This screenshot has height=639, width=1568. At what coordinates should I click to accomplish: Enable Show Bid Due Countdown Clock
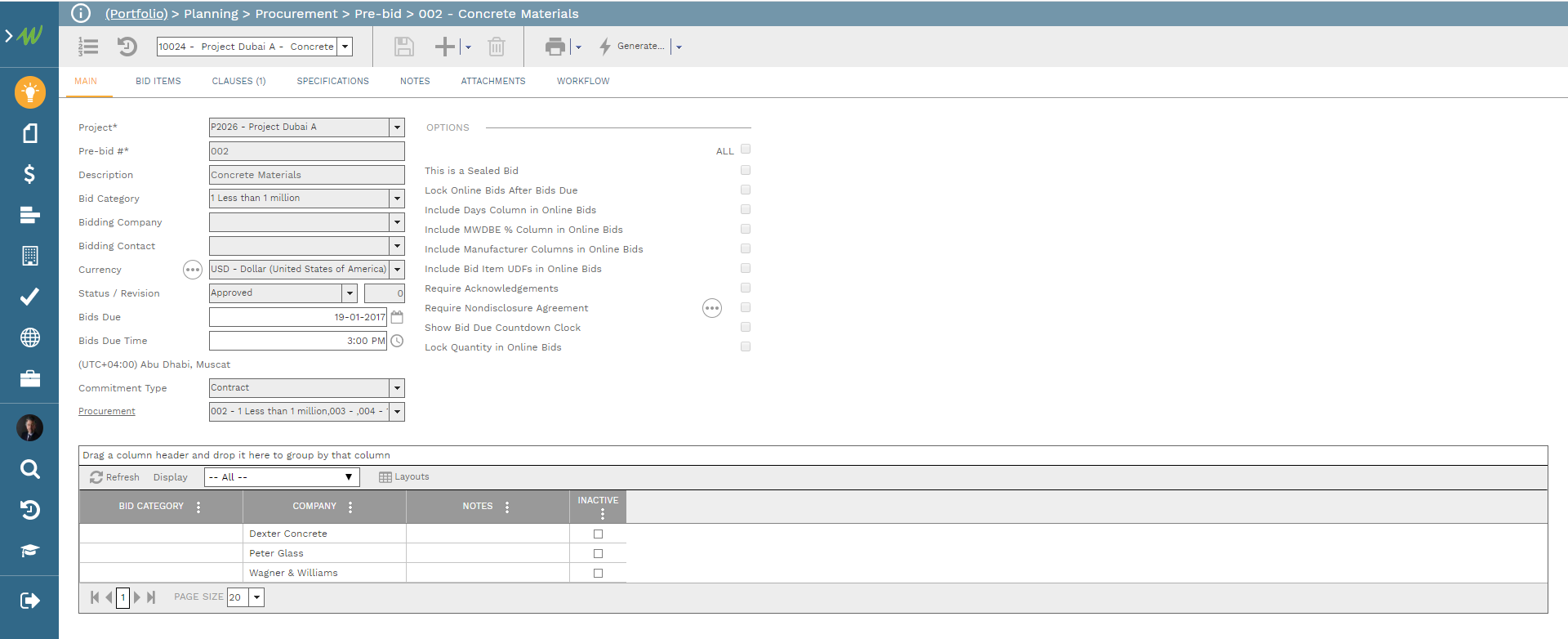pyautogui.click(x=746, y=327)
